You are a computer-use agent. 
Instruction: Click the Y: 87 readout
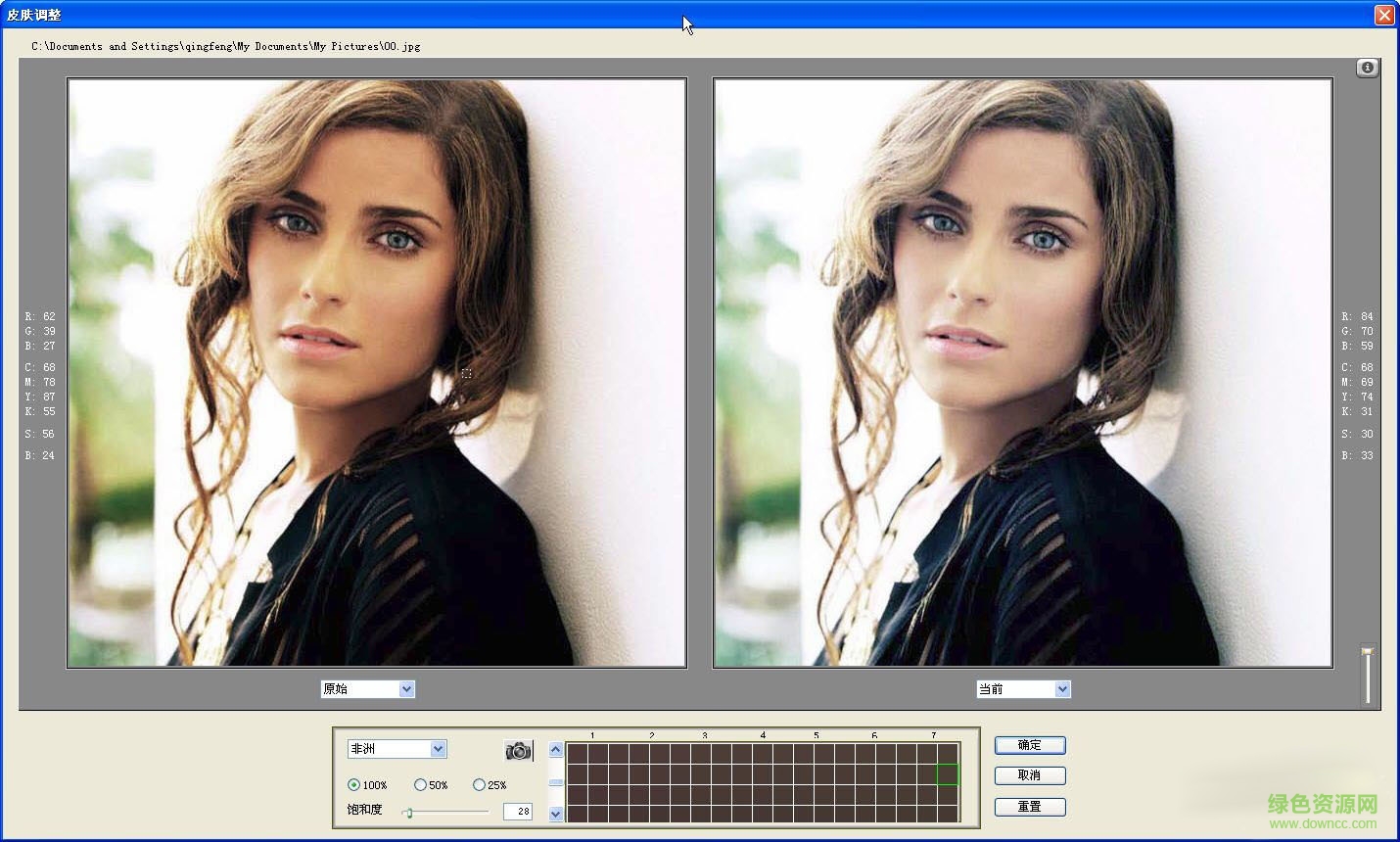pyautogui.click(x=40, y=397)
